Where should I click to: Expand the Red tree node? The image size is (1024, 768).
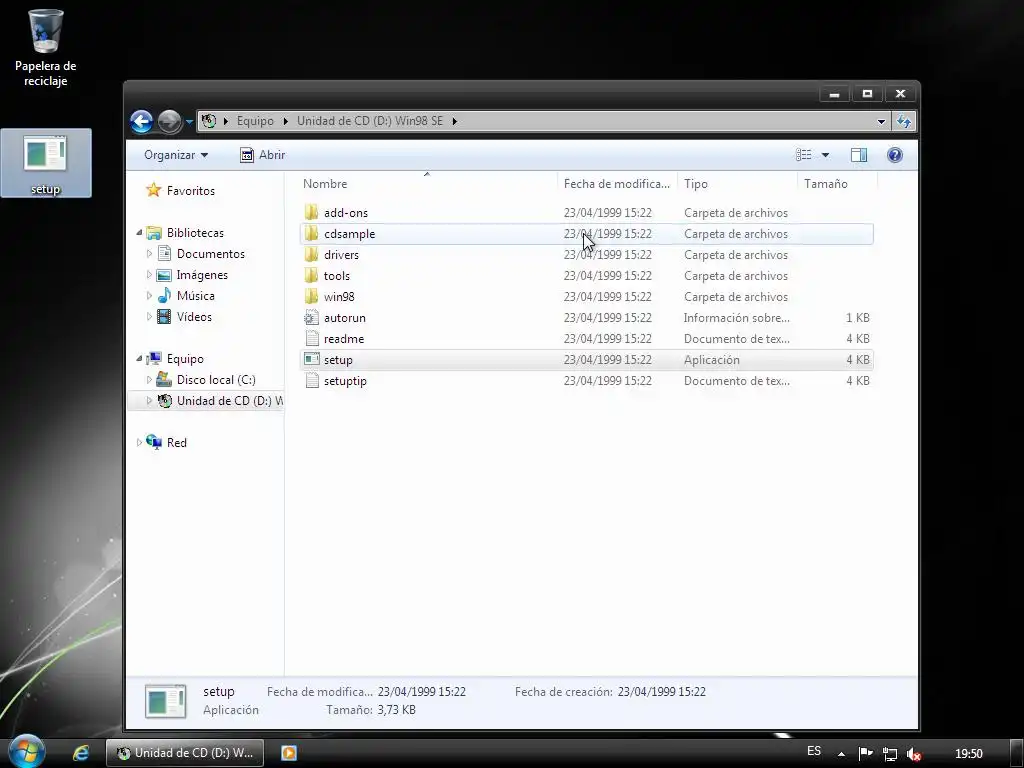click(x=139, y=442)
